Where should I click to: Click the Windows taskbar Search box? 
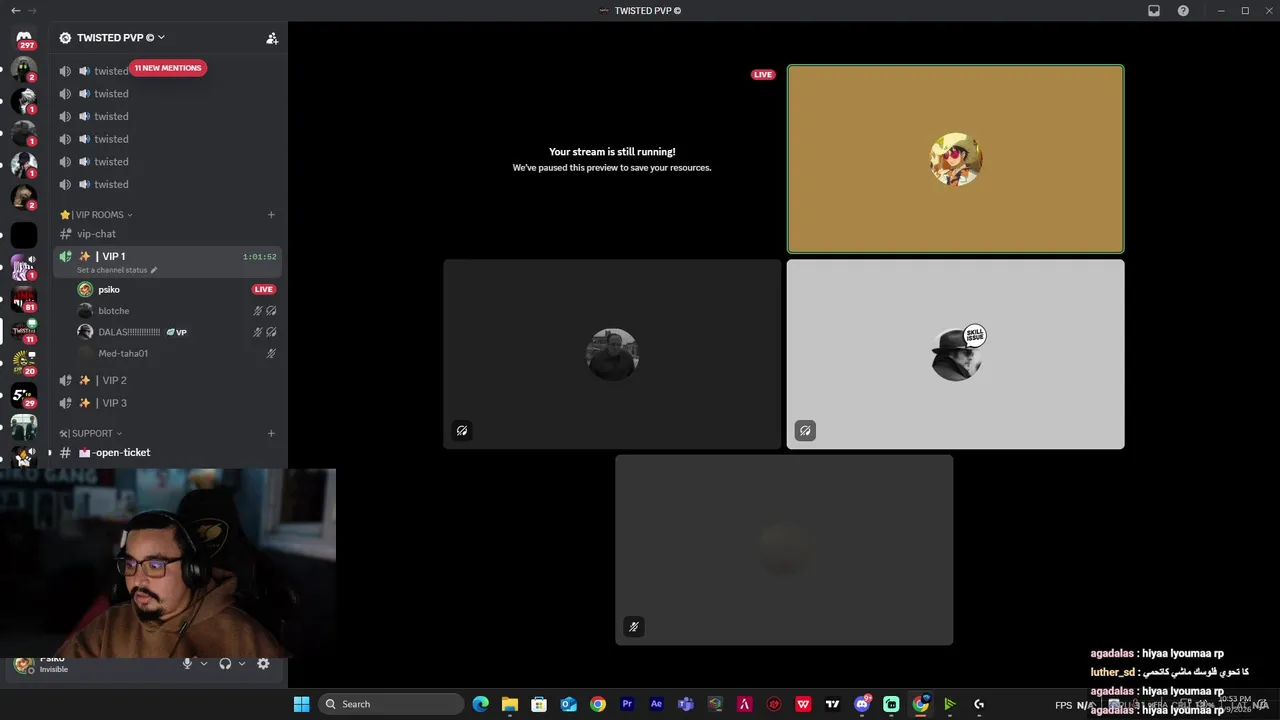[391, 704]
